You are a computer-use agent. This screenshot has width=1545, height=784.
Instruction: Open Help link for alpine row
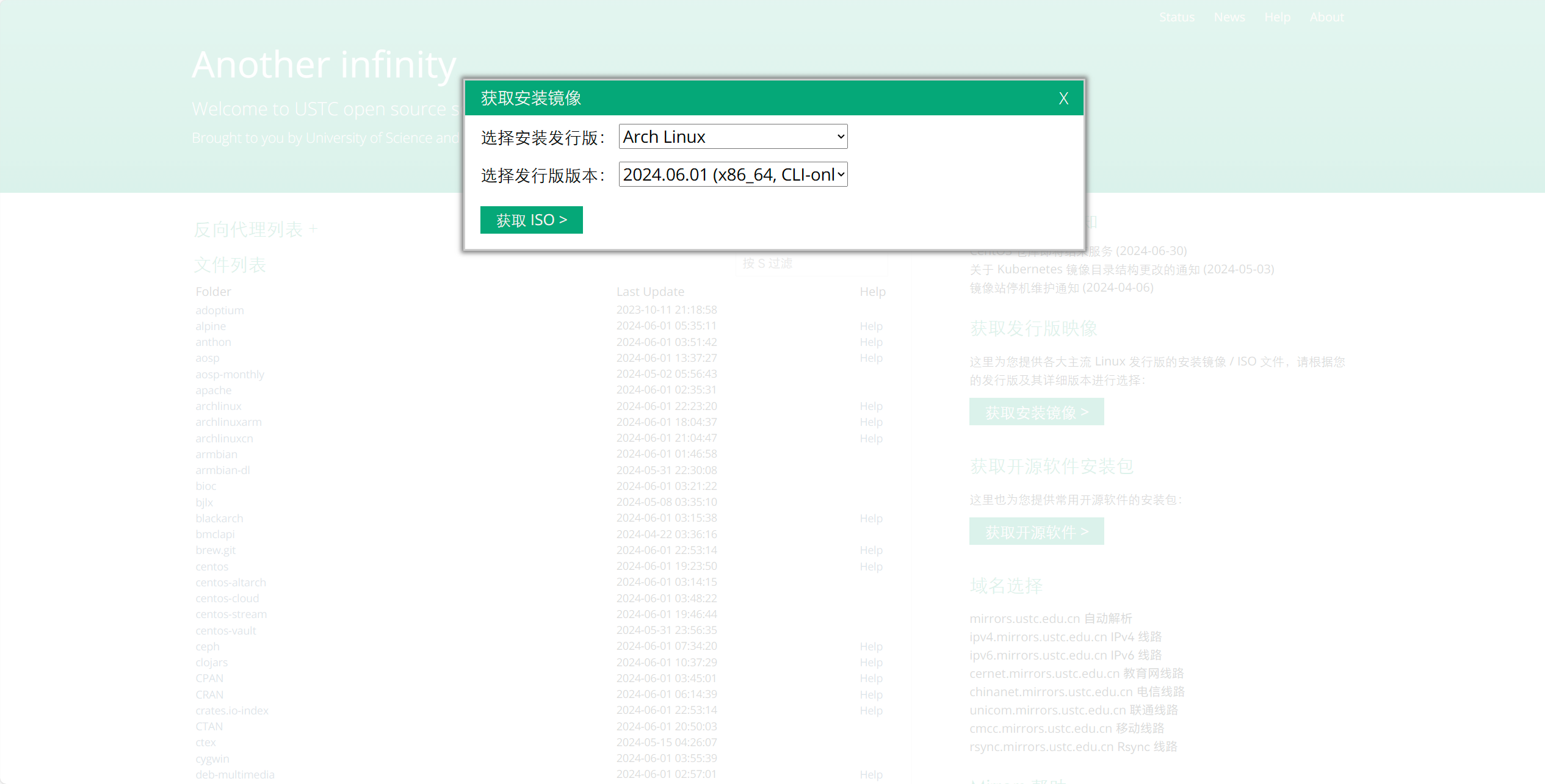pos(871,326)
